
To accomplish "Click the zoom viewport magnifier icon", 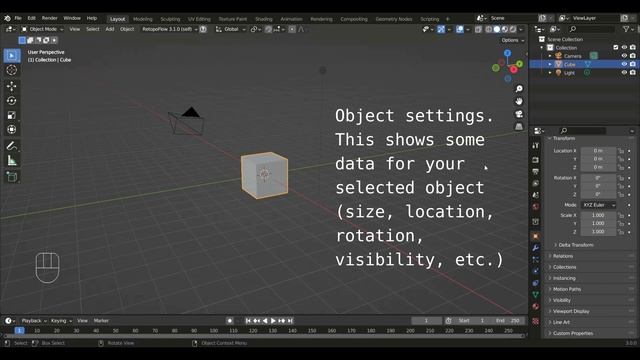I will tap(519, 89).
